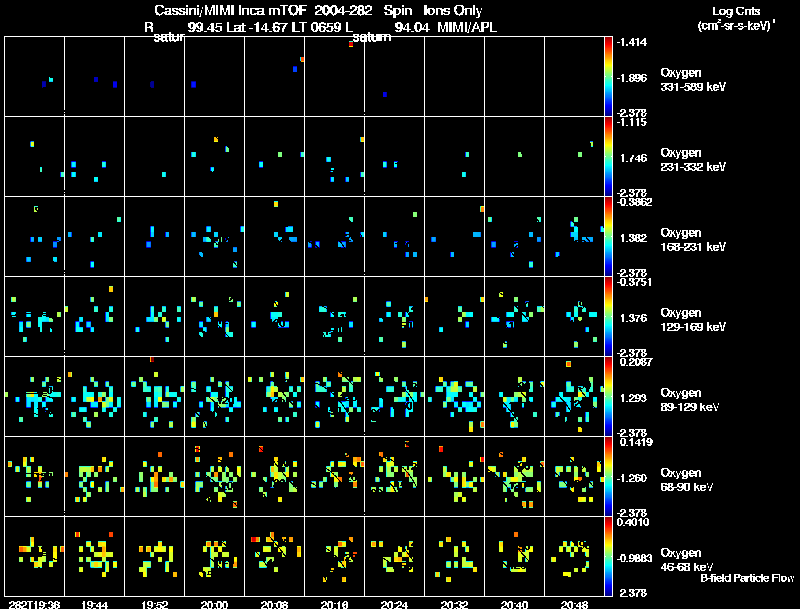Viewport: 800px width, 609px height.
Task: Click the '1.746' color scale value
Action: (x=634, y=158)
